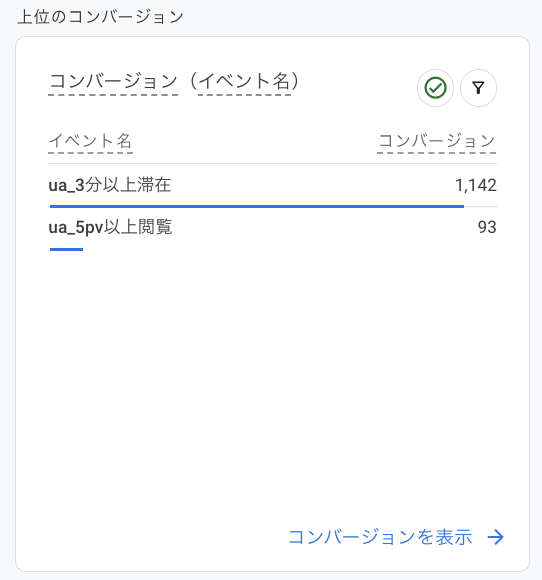Click the green checkmark data quality icon
The image size is (542, 580).
point(435,88)
